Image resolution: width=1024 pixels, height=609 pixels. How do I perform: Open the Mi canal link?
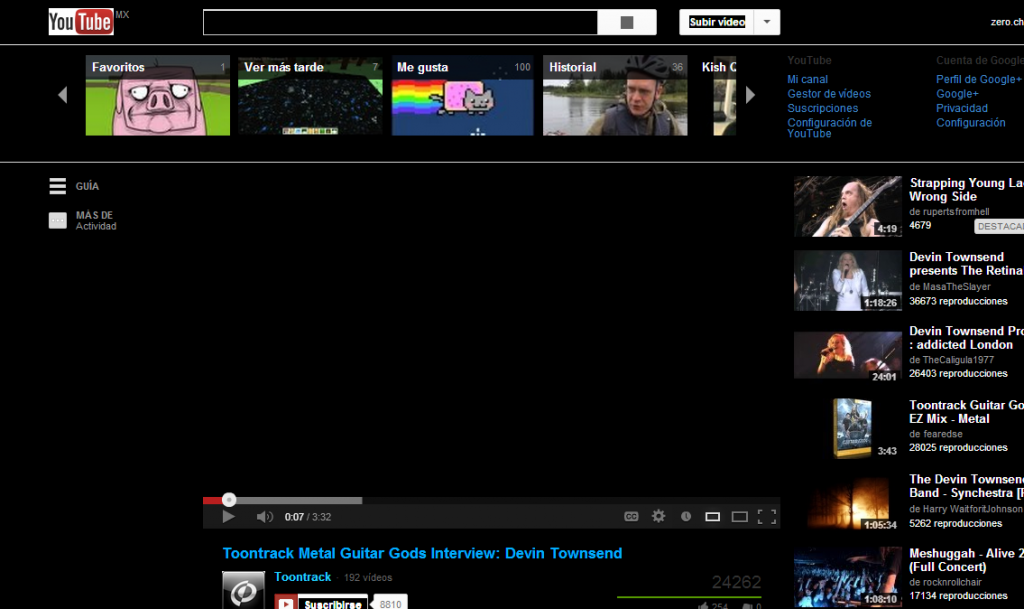coord(807,79)
